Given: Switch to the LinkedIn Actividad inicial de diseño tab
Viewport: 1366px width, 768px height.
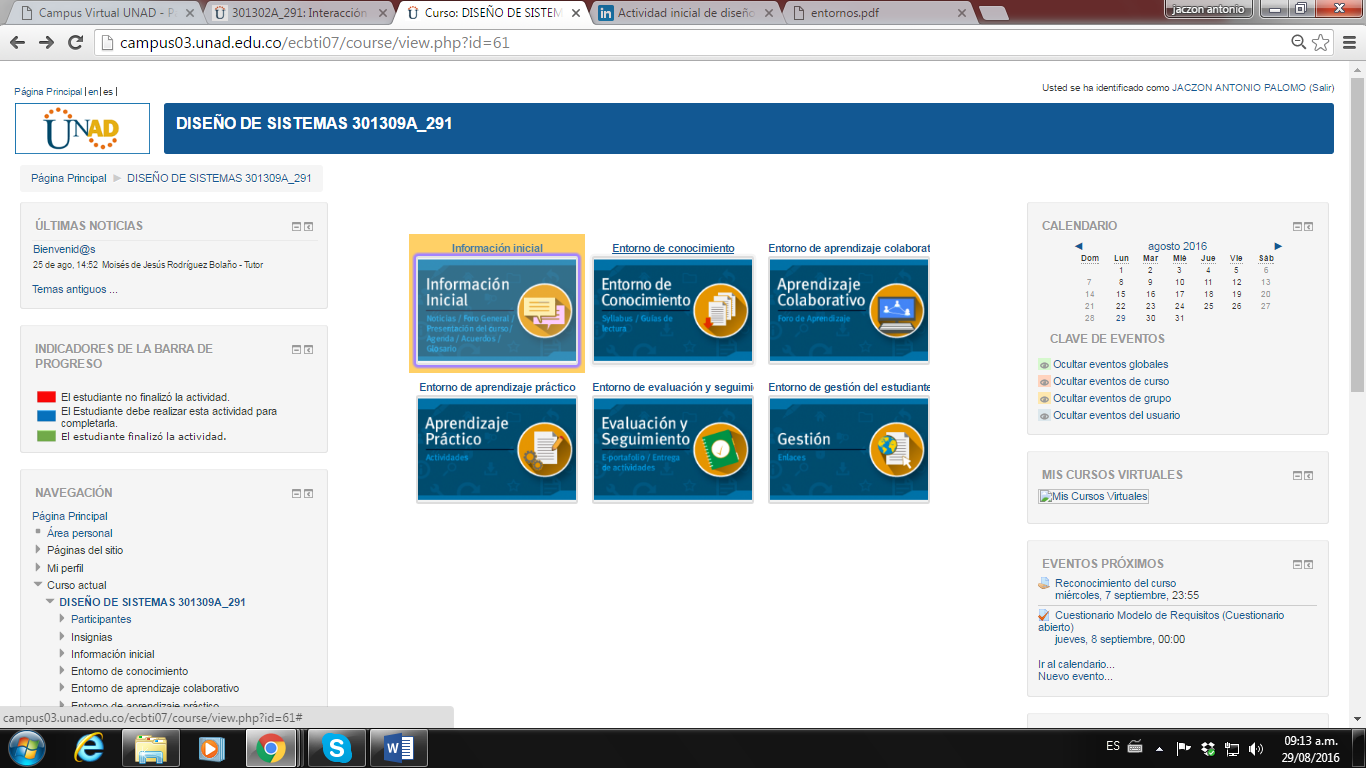Looking at the screenshot, I should (x=685, y=13).
